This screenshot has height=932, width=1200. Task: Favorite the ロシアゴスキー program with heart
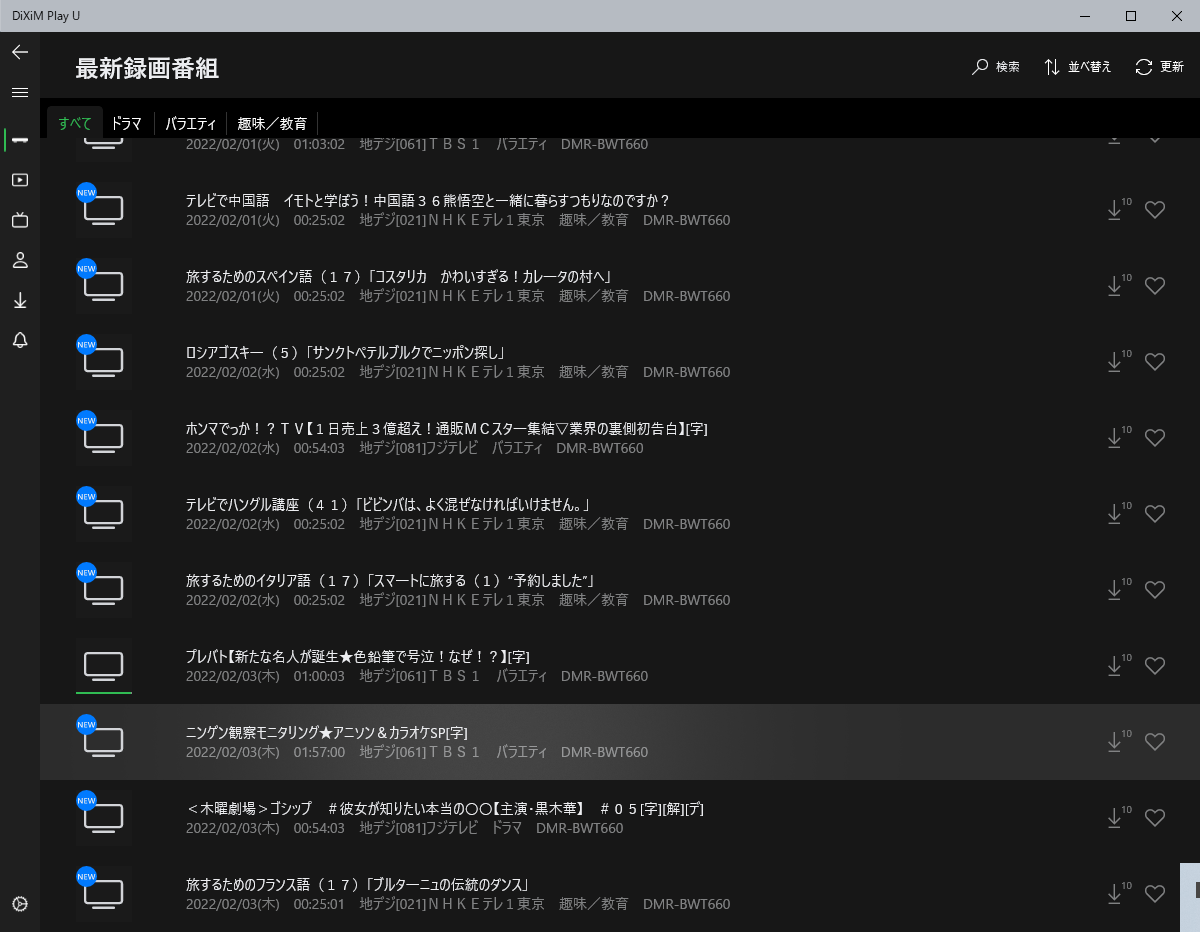pos(1155,362)
